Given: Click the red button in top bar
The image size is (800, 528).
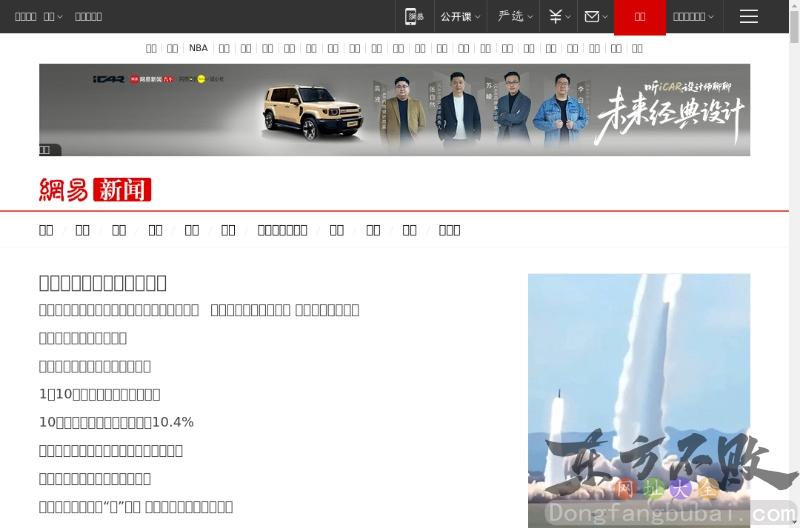Looking at the screenshot, I should click(x=640, y=17).
